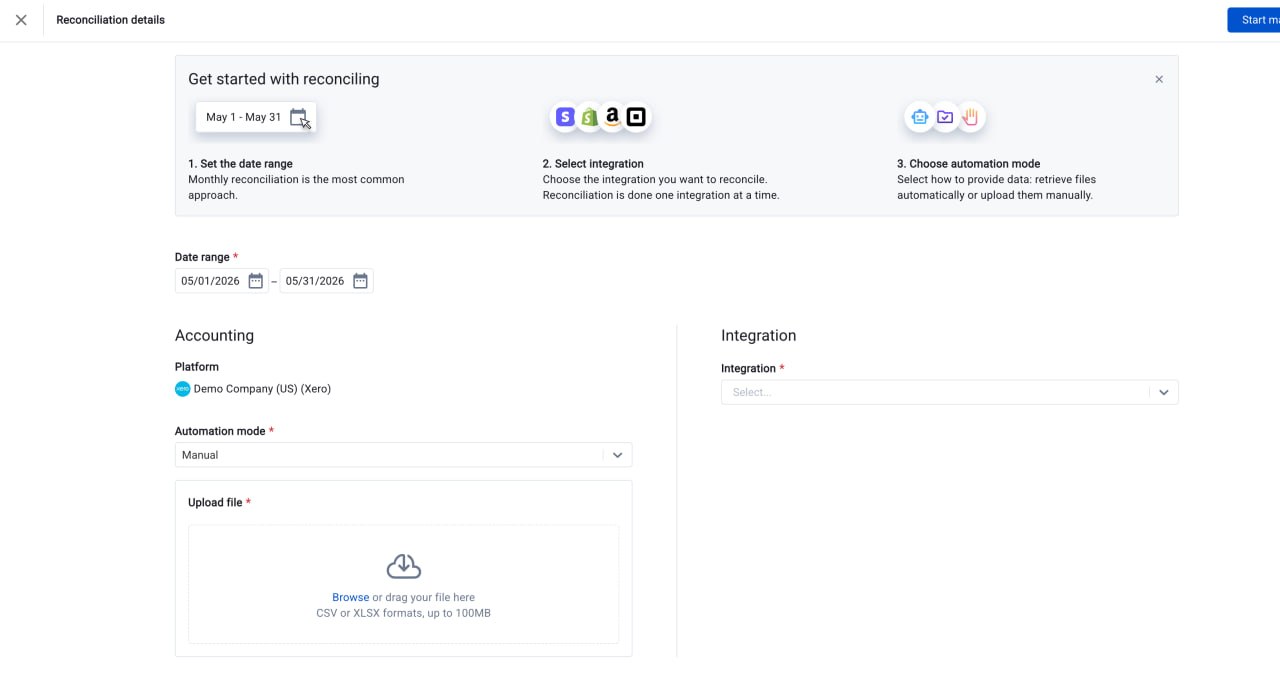The height and width of the screenshot is (683, 1280).
Task: Click the Date range label
Action: tap(203, 257)
